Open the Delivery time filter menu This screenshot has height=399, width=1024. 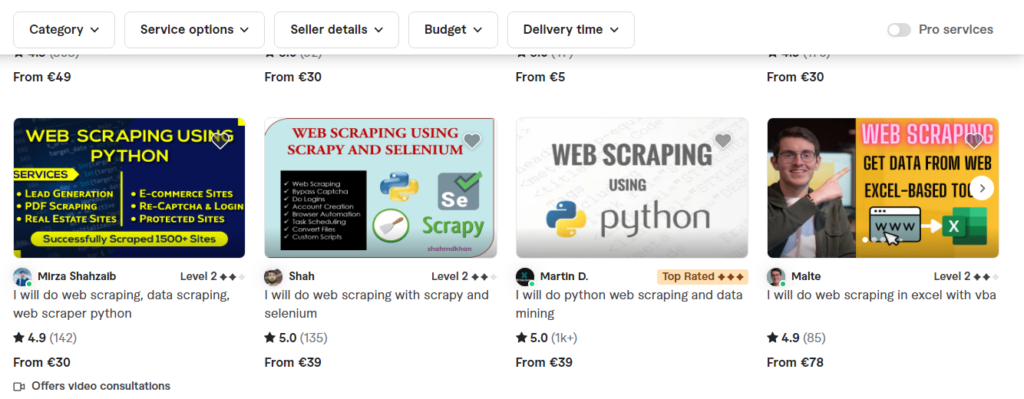click(x=571, y=30)
